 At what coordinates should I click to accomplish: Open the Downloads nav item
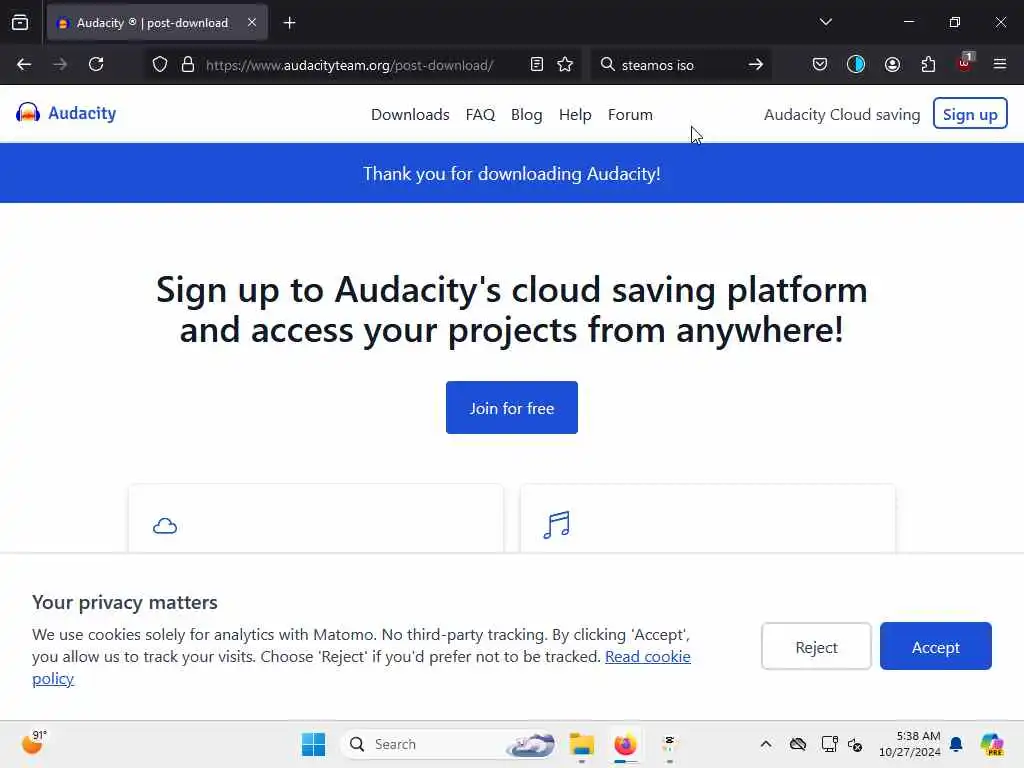[410, 115]
